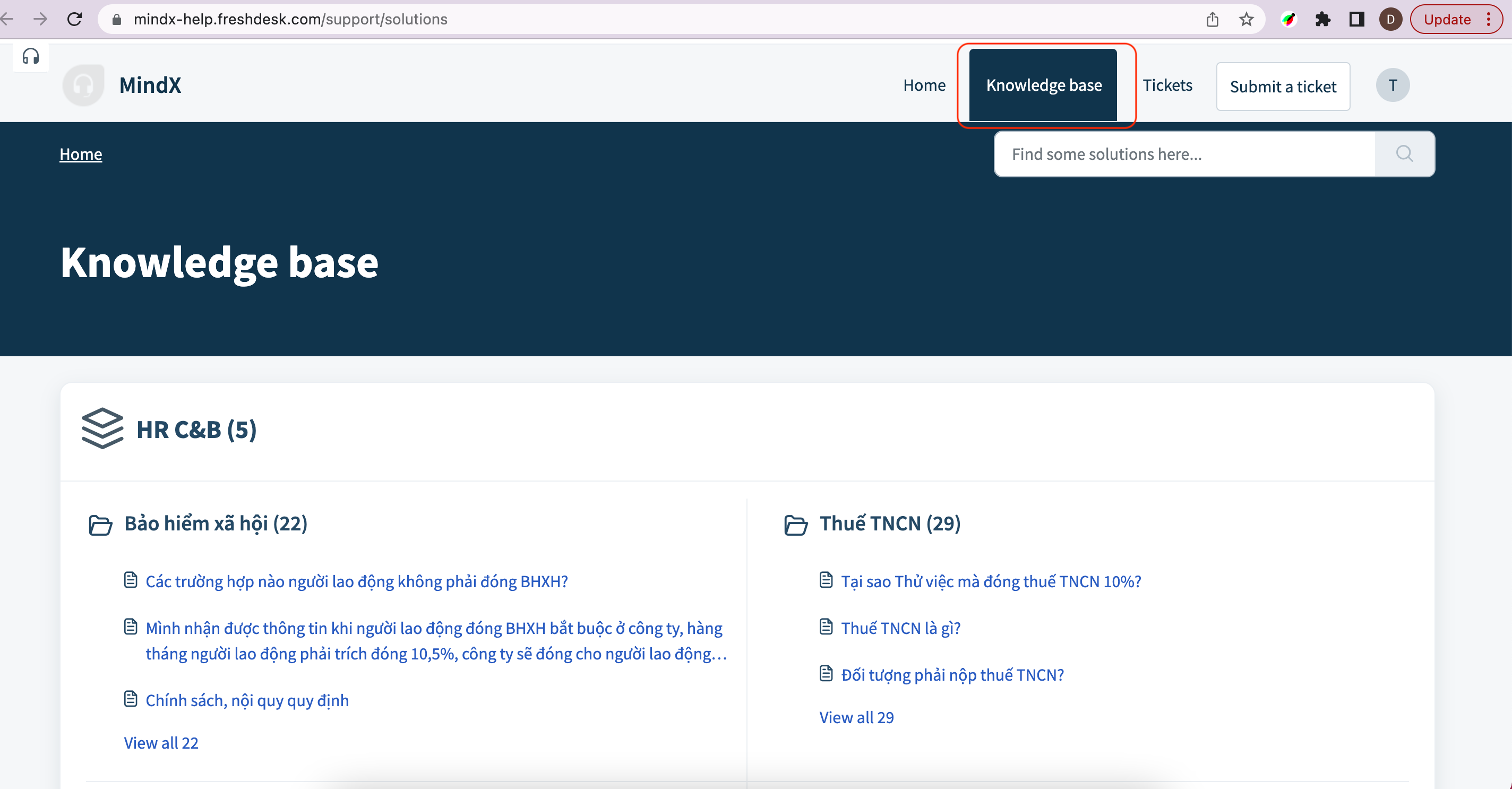Toggle the browser side panel icon
1512x789 pixels.
[x=1356, y=19]
